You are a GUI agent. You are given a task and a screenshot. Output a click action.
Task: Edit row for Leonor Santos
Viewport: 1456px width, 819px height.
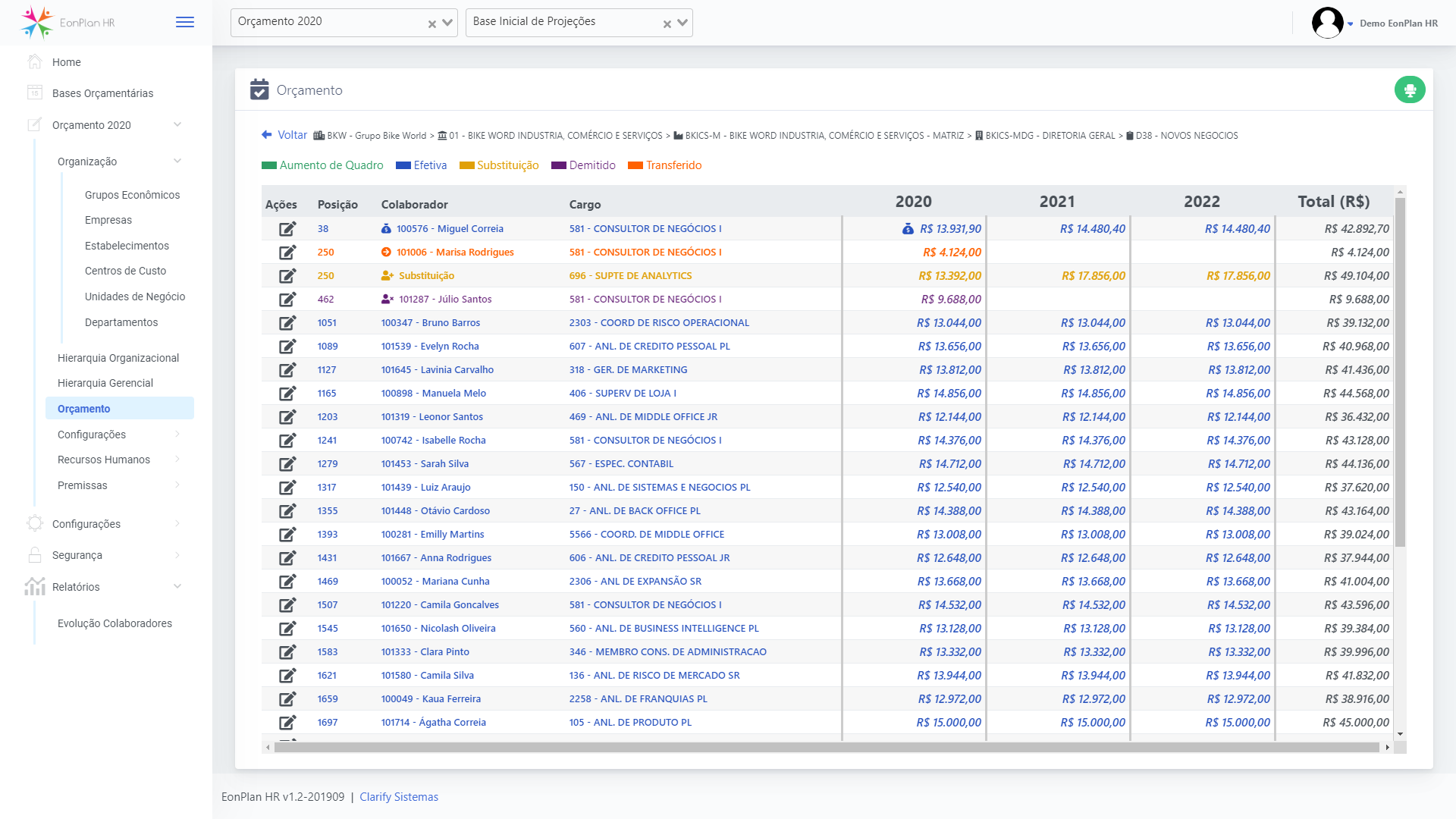(x=287, y=417)
